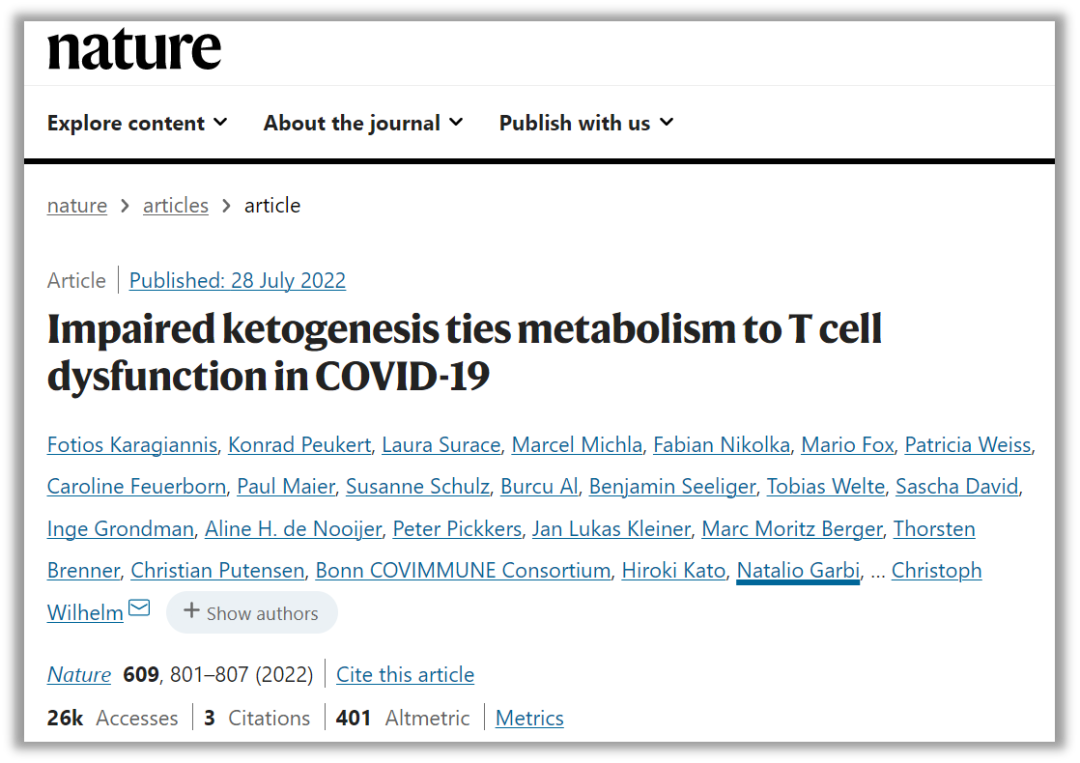Click the Bonn COVIMMUNE Consortium link

[x=463, y=570]
